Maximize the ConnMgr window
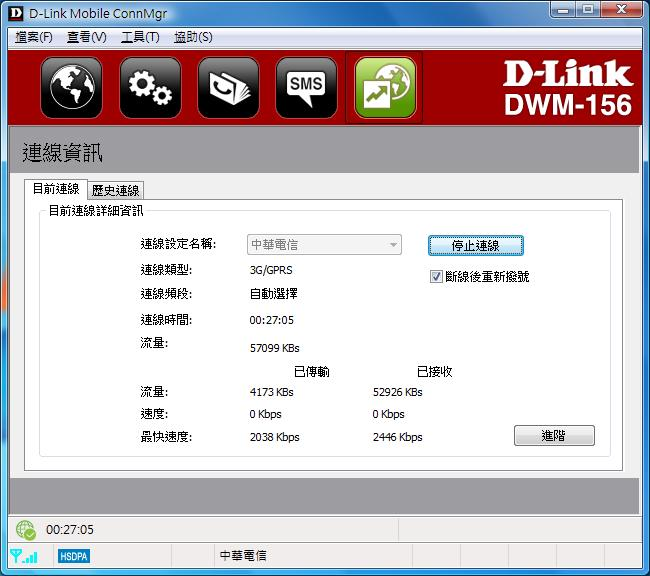The image size is (650, 576). (588, 10)
